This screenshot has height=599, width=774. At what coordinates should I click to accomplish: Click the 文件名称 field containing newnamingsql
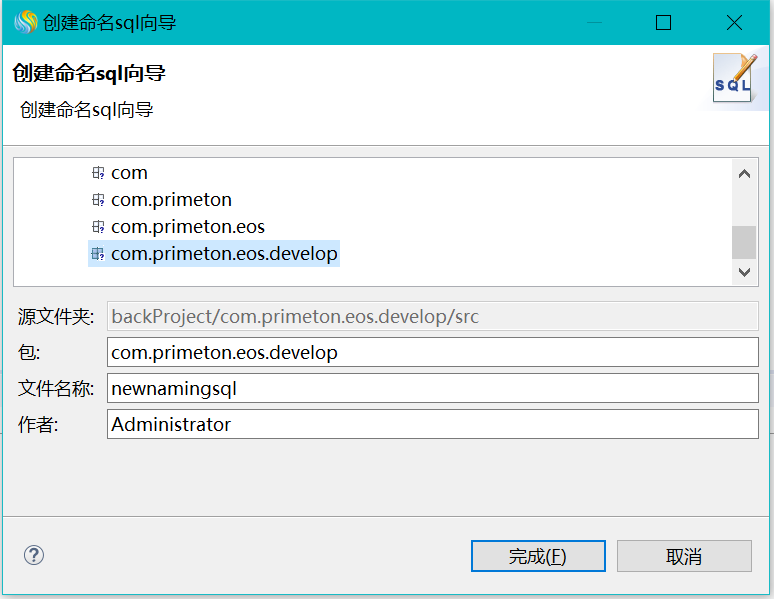click(x=432, y=388)
